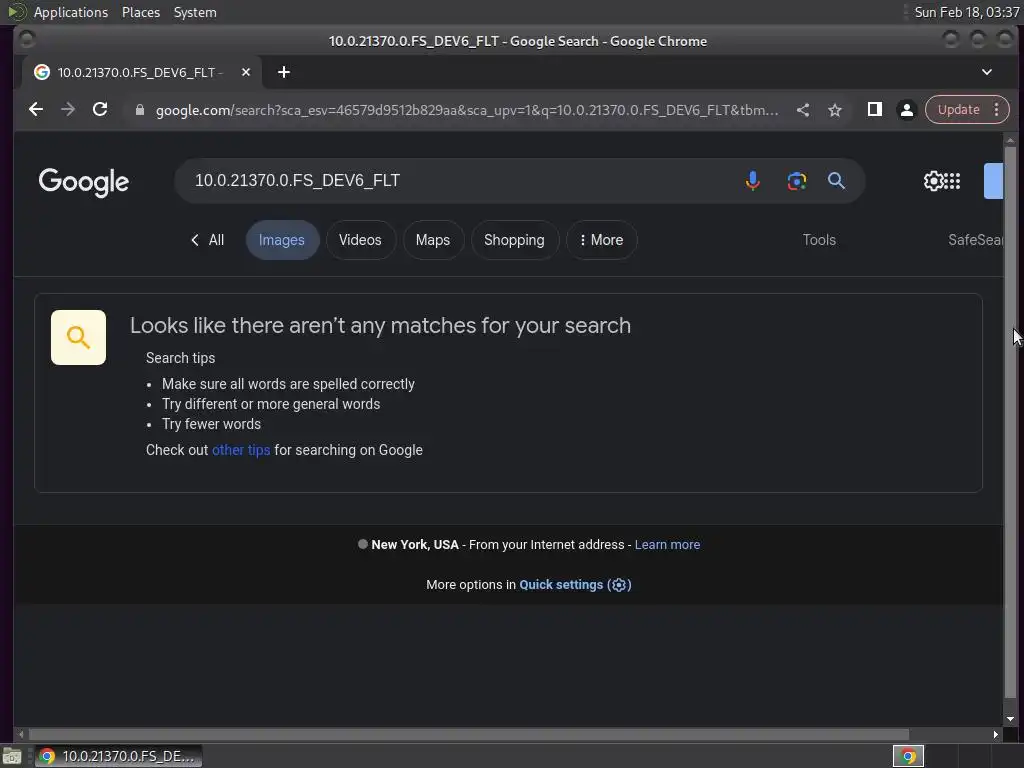Click the Google logo
Screen dimensions: 1024x768
tap(84, 182)
